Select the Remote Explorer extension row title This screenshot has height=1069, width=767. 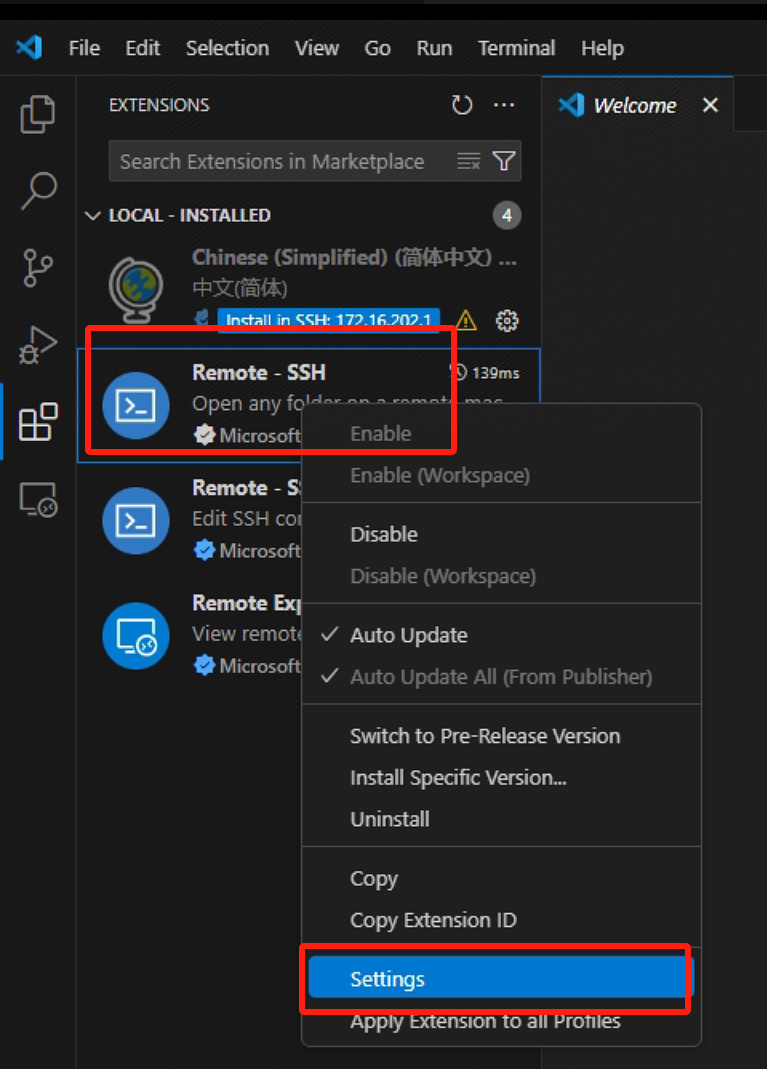point(246,603)
